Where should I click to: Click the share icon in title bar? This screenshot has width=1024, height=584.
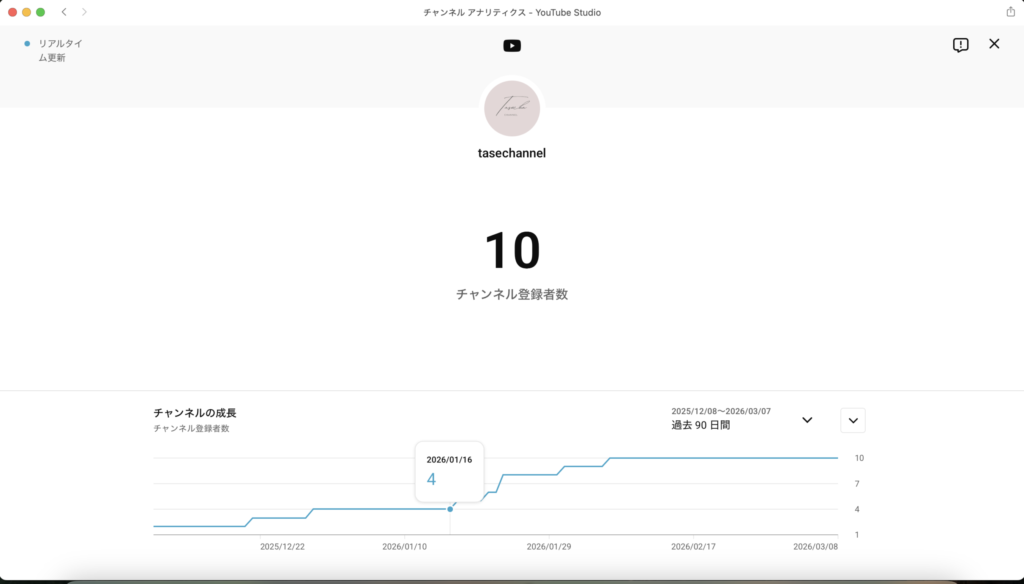point(1010,12)
